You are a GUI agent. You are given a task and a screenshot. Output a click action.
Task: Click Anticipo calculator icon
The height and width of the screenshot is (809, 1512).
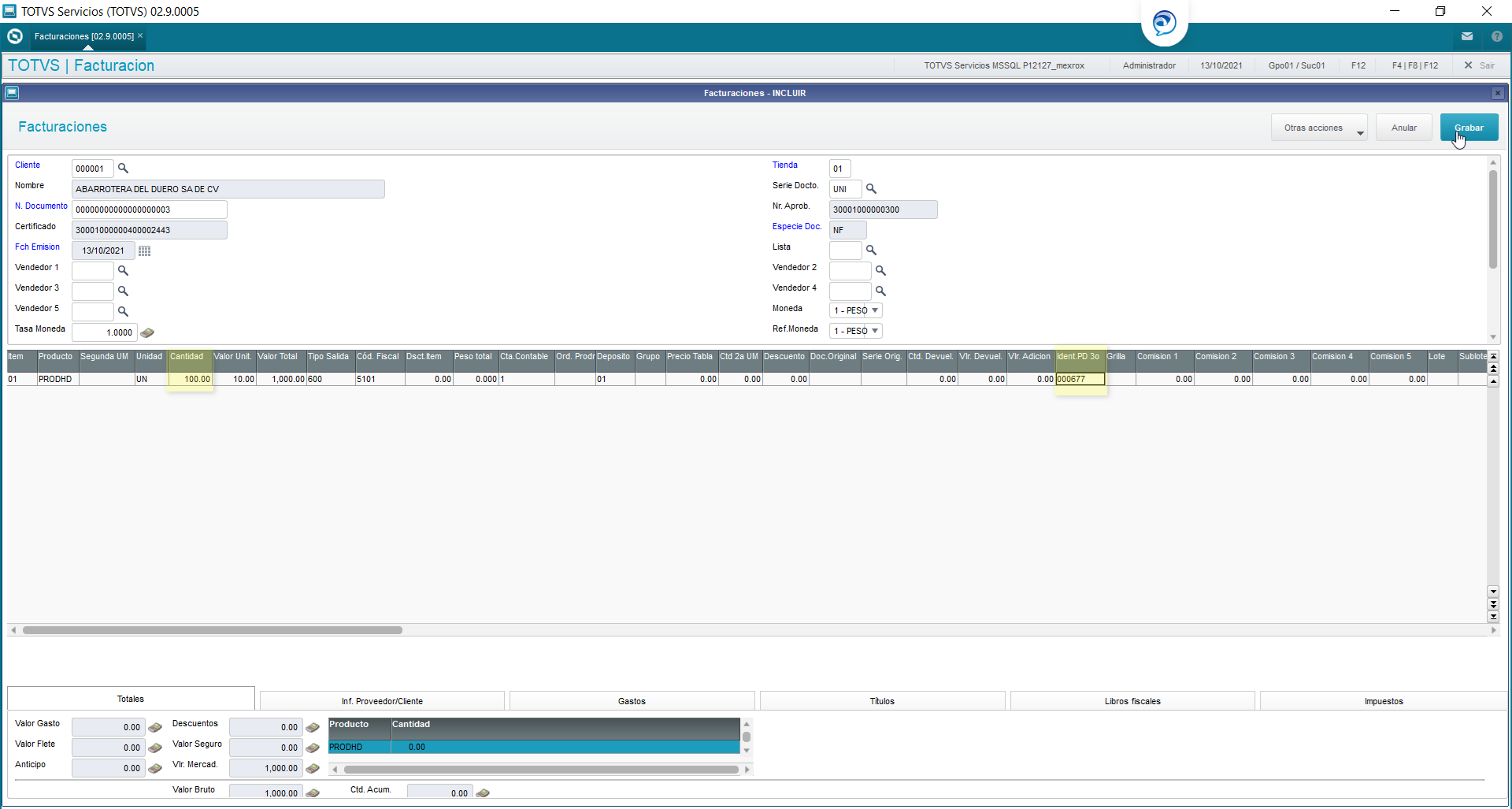tap(155, 769)
